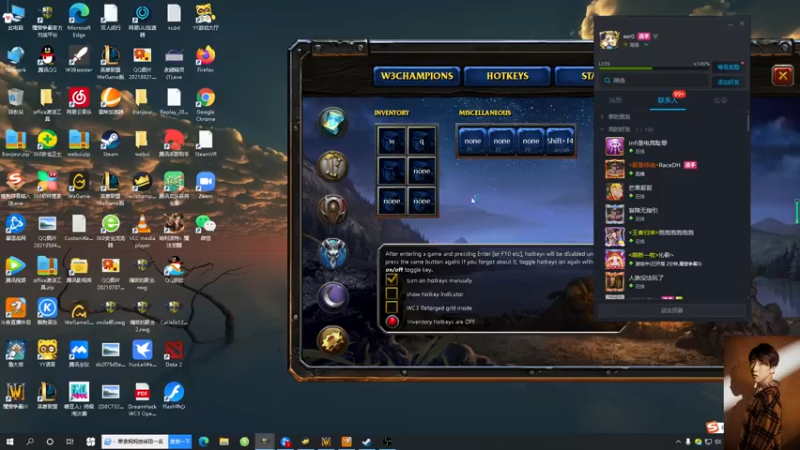Click the add friend button beside search
This screenshot has height=450, width=800.
point(728,82)
